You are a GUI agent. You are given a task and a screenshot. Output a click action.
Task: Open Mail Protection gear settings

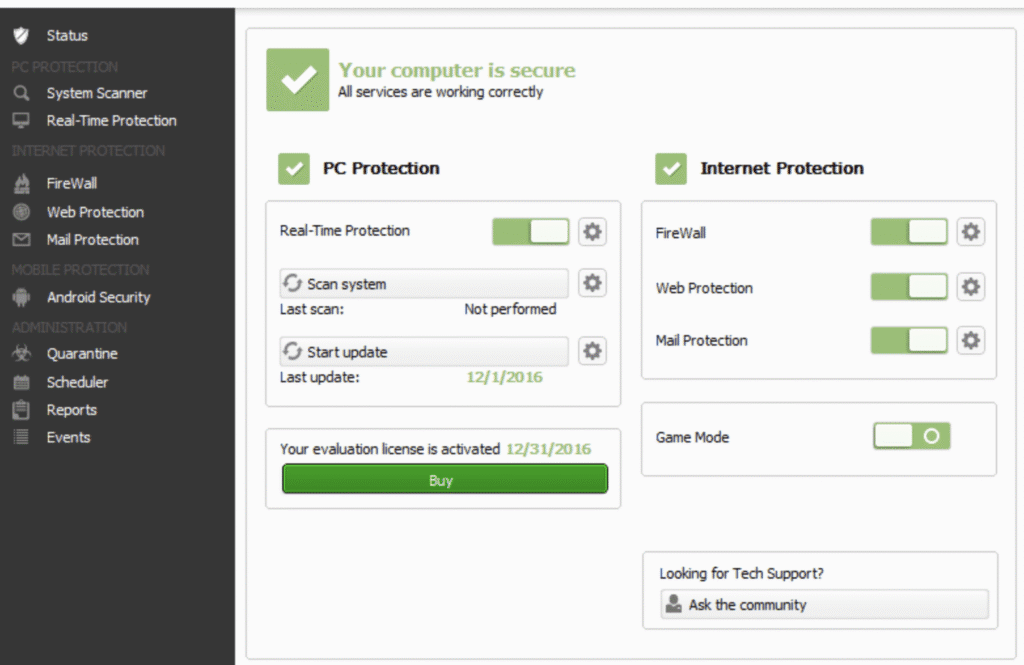click(x=970, y=340)
